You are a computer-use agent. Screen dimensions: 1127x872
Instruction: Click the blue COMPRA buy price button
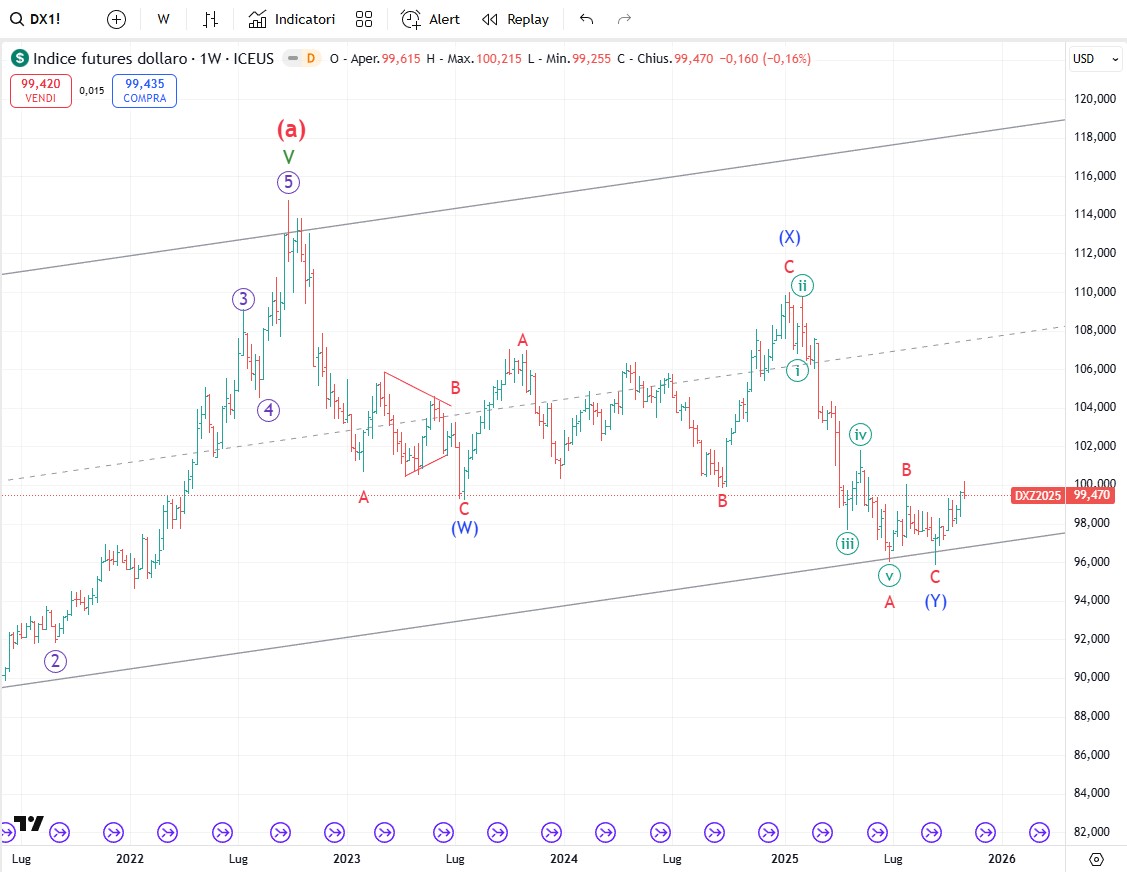click(145, 91)
